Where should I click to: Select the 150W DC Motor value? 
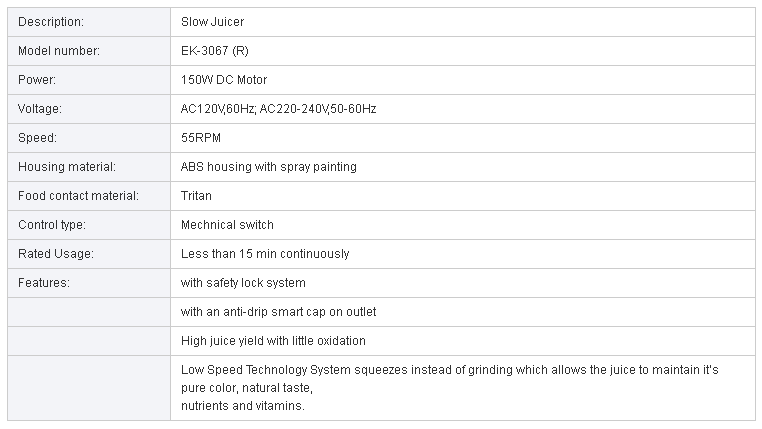tap(224, 80)
